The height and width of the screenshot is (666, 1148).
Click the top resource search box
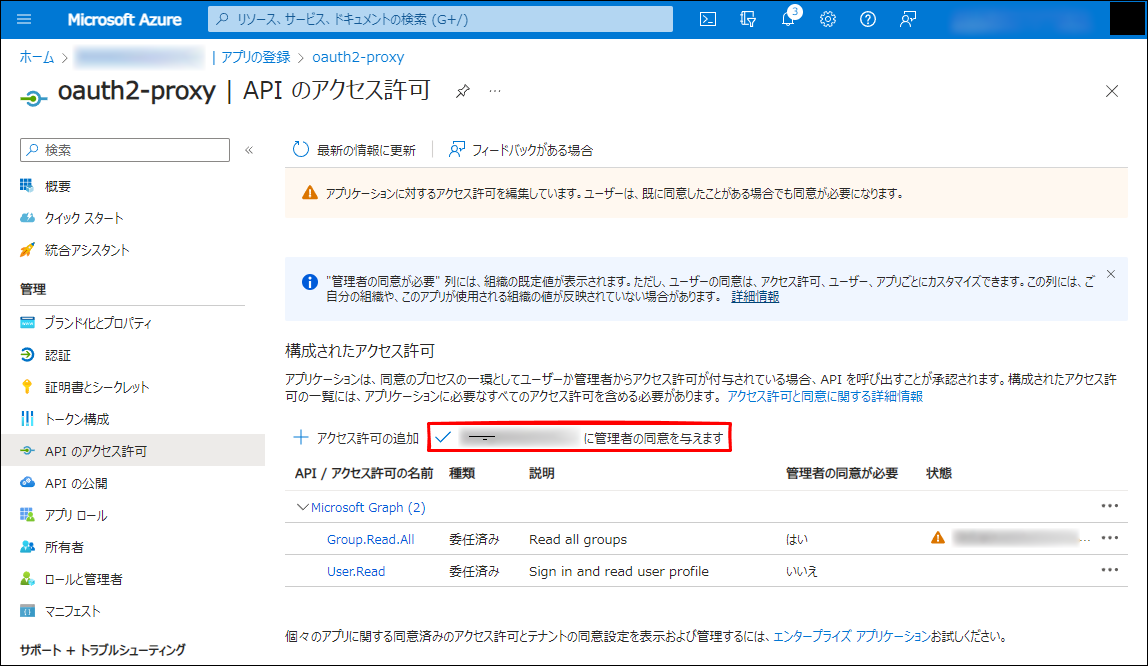440,19
